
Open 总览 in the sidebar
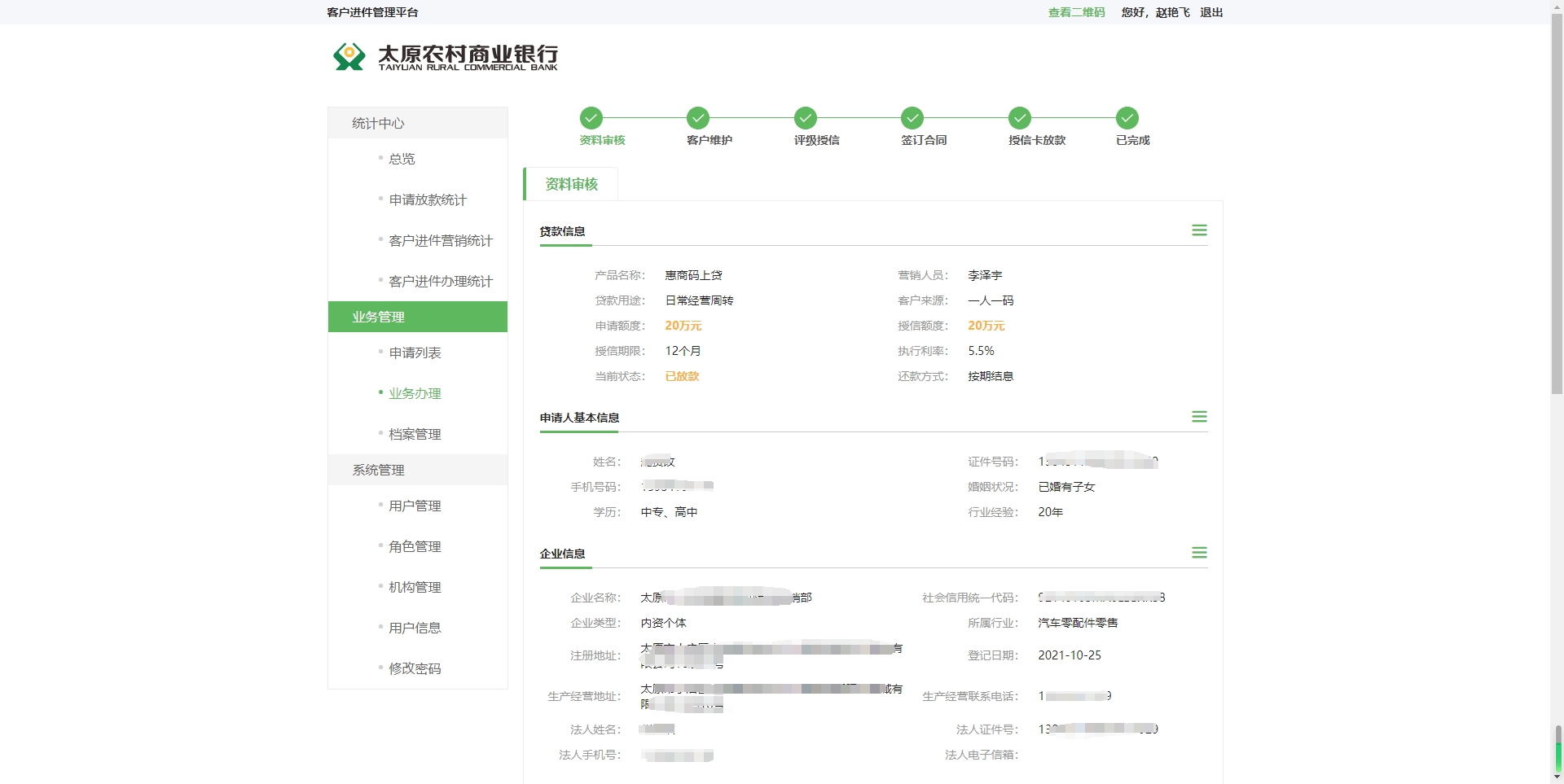(402, 159)
